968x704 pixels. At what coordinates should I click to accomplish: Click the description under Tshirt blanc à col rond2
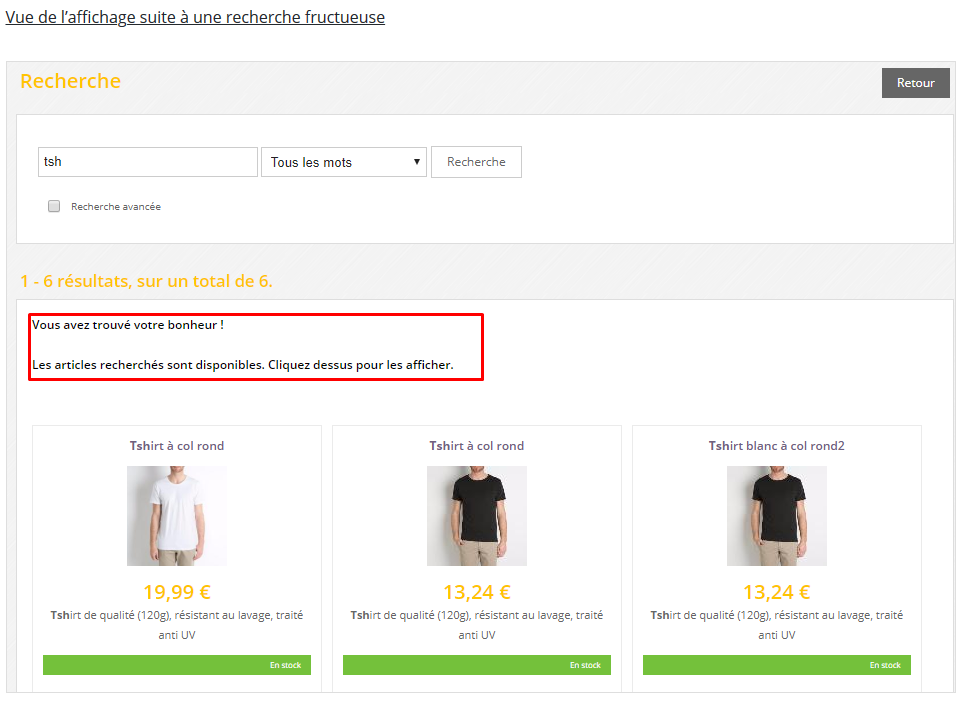click(x=777, y=625)
